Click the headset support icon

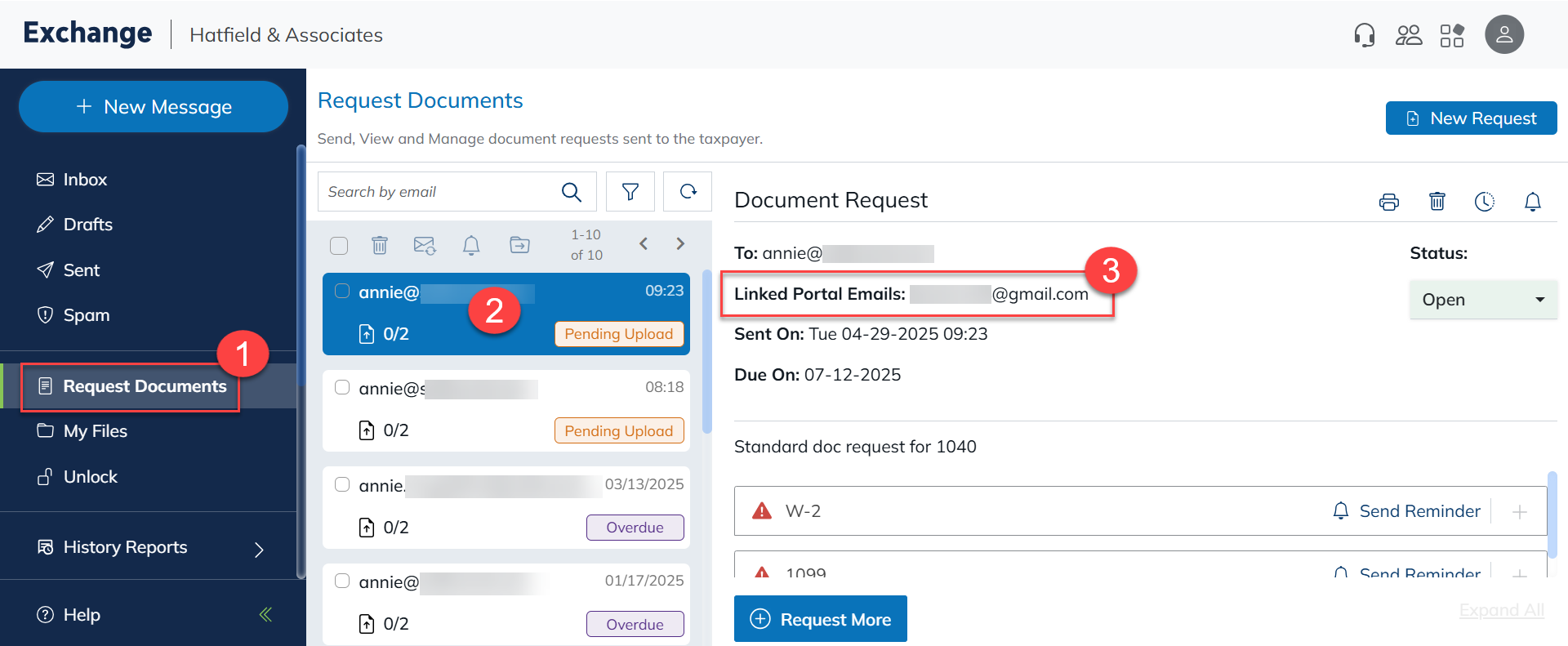point(1364,35)
